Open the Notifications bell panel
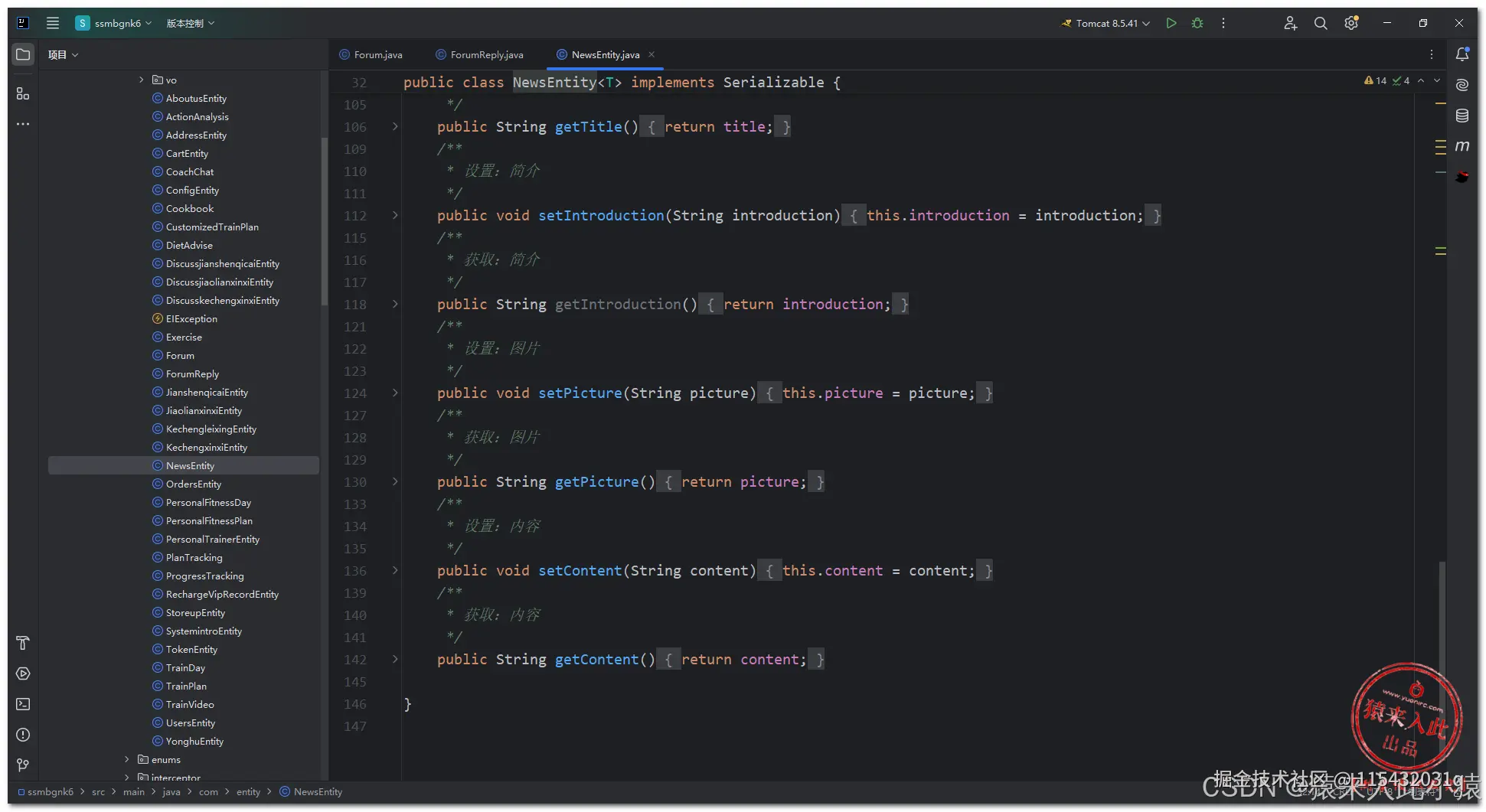This screenshot has width=1486, height=812. 1462,54
